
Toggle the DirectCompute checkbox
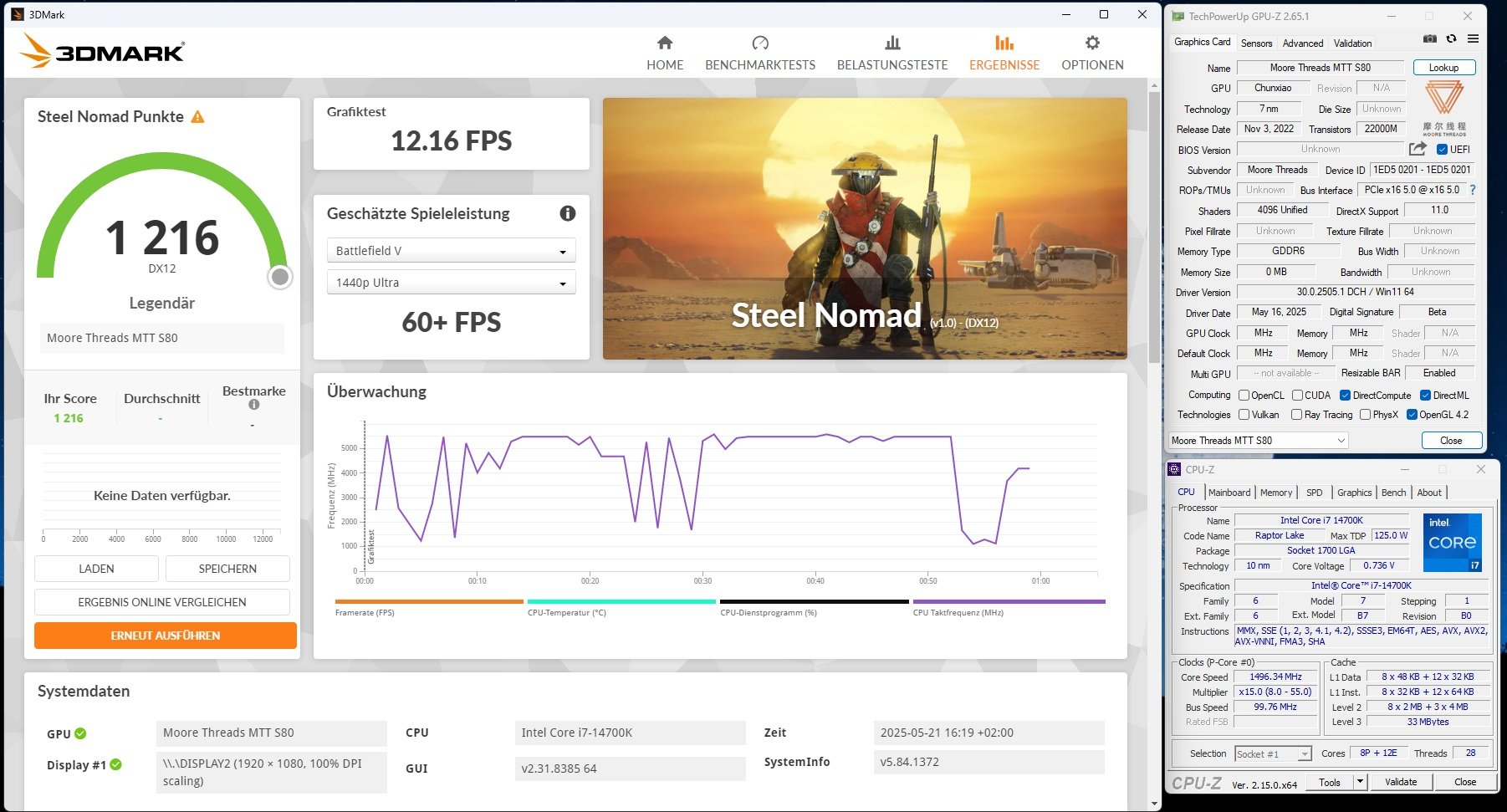click(x=1345, y=396)
